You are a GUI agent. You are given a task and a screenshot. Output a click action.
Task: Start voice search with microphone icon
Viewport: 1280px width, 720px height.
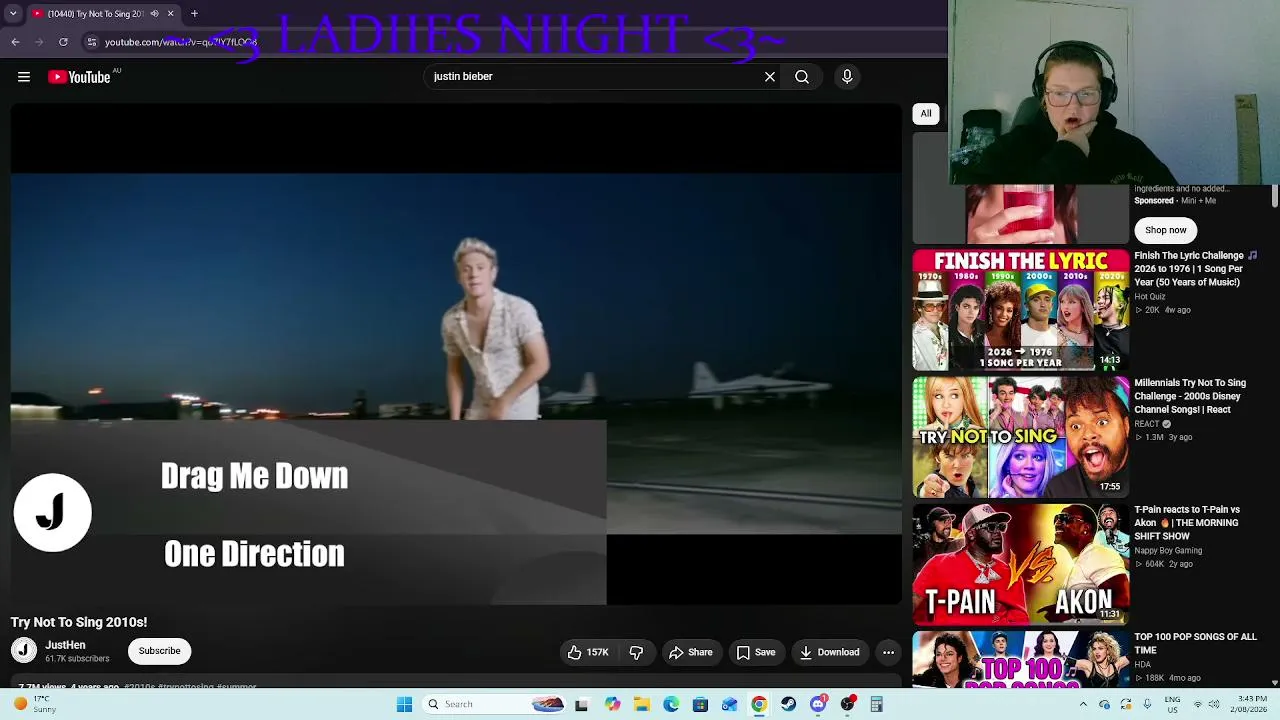(x=847, y=77)
